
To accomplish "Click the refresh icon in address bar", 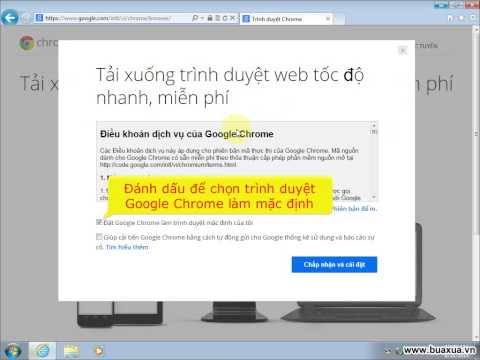I will 225,18.
